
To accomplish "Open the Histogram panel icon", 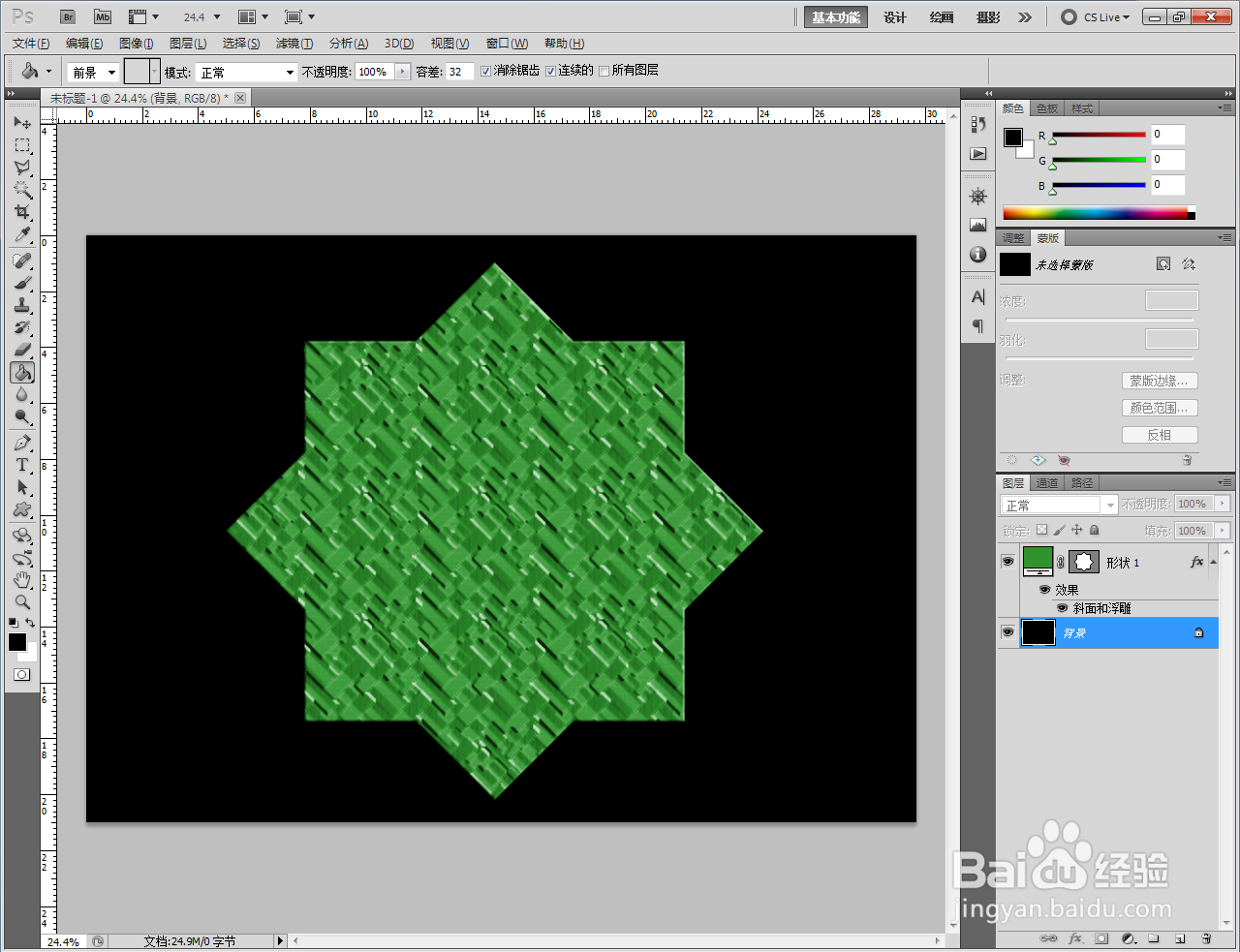I will (978, 226).
